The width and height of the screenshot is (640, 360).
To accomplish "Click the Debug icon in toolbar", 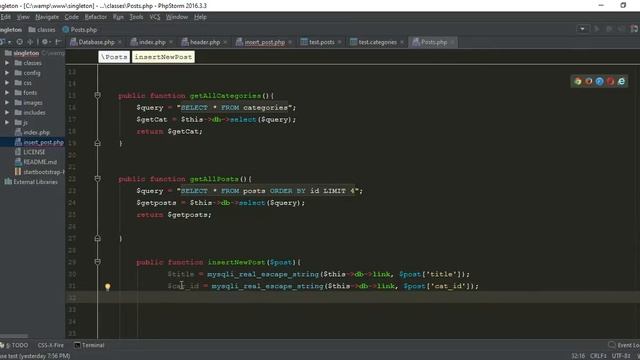I will (609, 29).
